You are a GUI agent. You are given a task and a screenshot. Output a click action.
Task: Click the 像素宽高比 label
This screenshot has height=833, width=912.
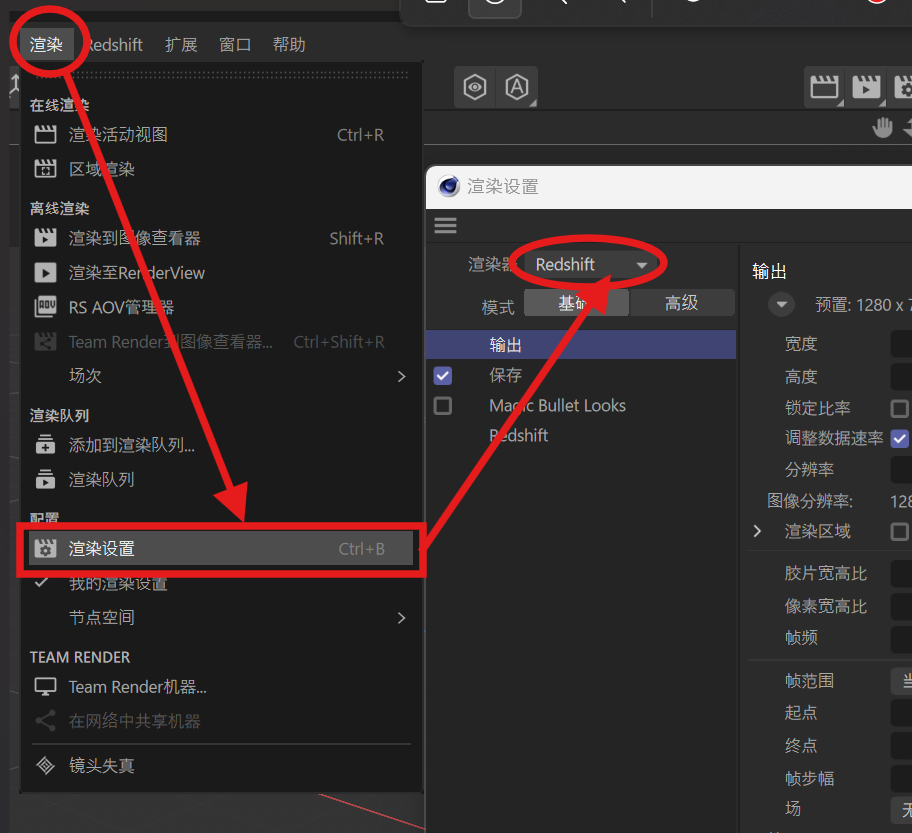(x=826, y=606)
